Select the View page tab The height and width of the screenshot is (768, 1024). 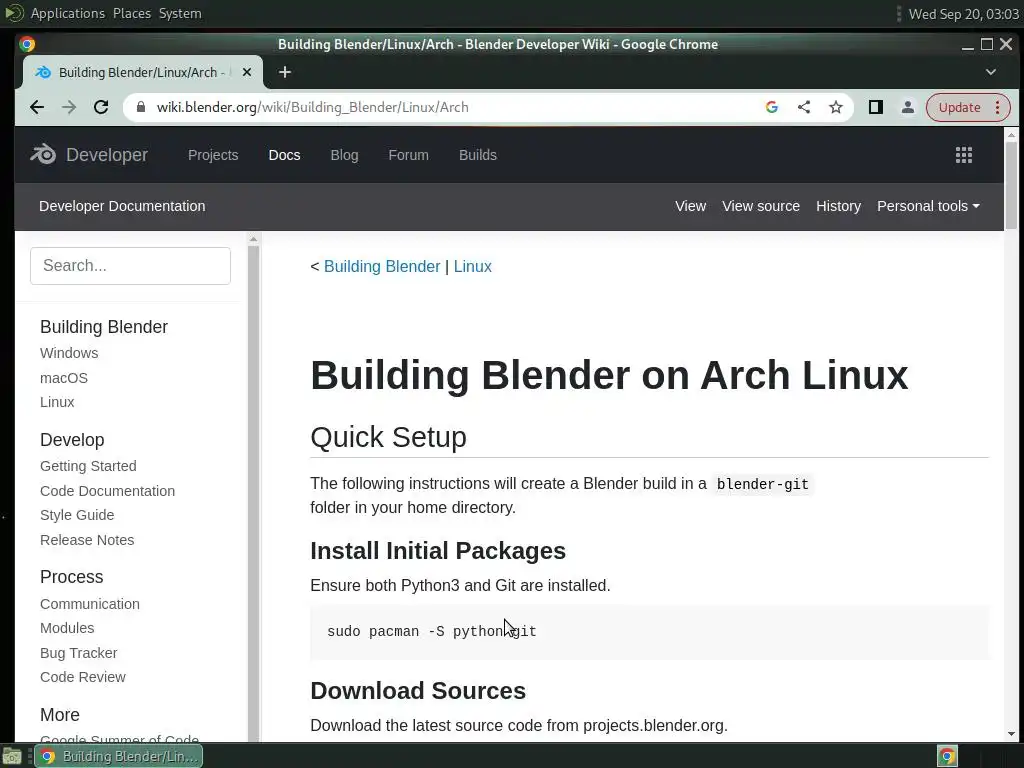(690, 206)
